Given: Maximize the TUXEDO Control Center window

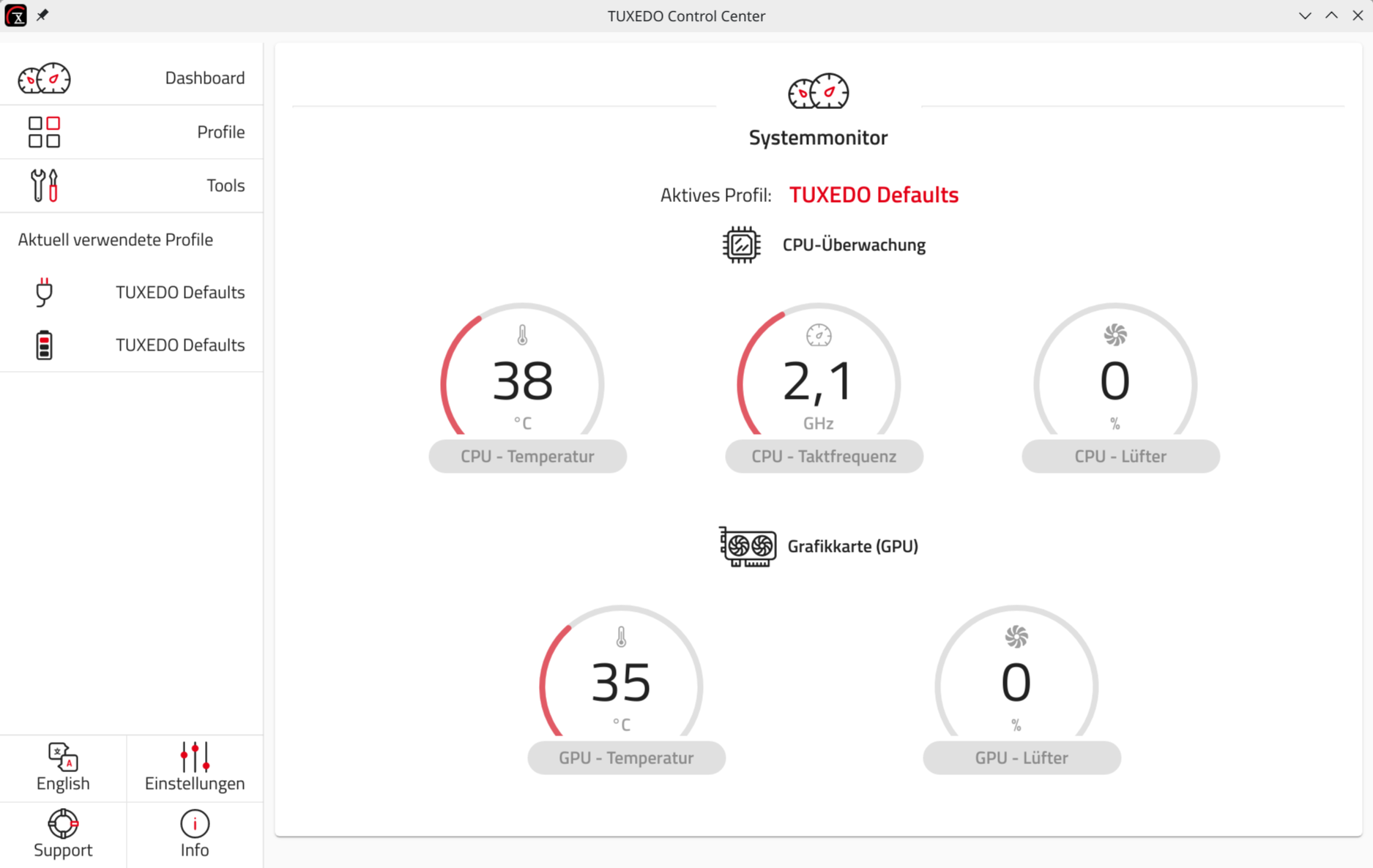Looking at the screenshot, I should point(1331,15).
